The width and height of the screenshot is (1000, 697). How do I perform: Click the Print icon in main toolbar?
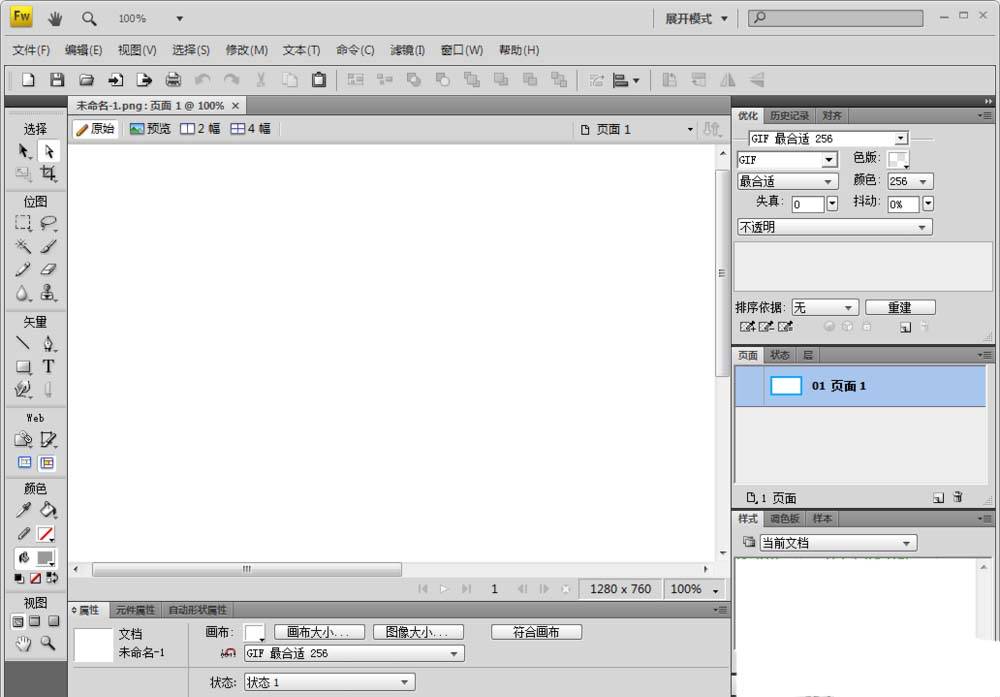(x=173, y=80)
